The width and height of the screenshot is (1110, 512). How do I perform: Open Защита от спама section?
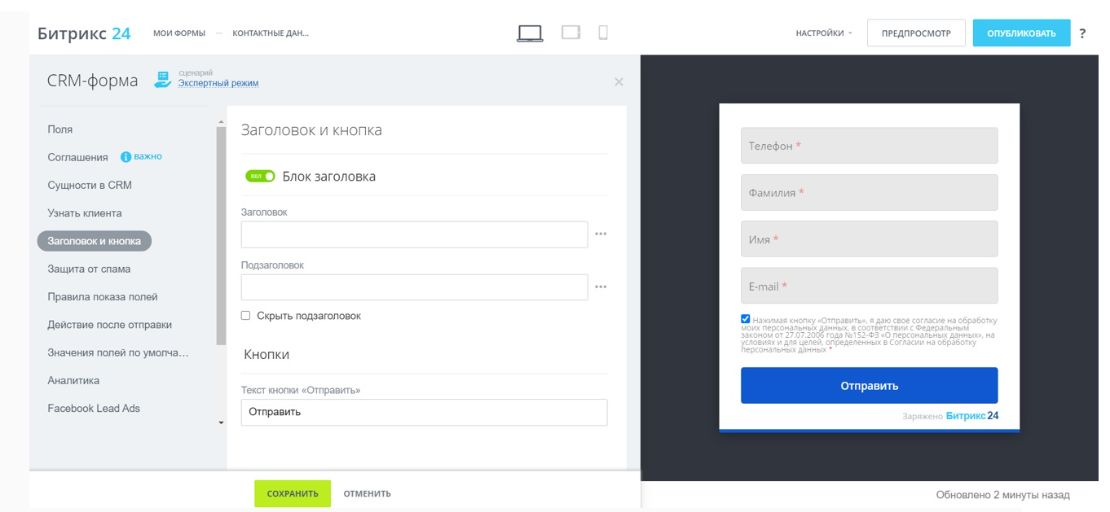click(x=88, y=269)
